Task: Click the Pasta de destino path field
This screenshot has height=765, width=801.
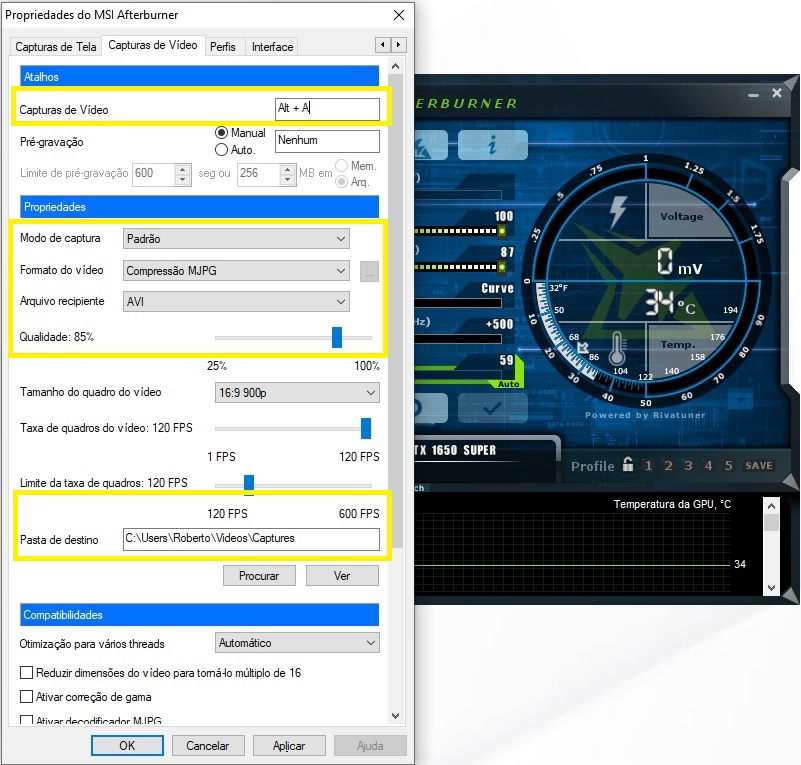Action: point(251,539)
